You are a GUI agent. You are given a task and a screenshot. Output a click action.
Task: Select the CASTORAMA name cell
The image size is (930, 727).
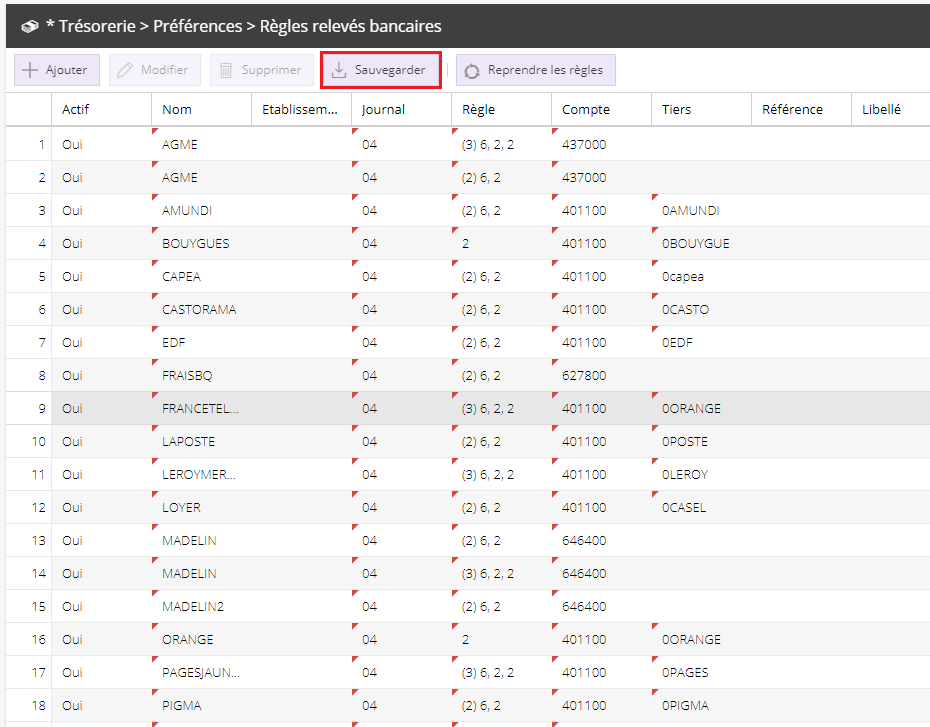pos(202,310)
